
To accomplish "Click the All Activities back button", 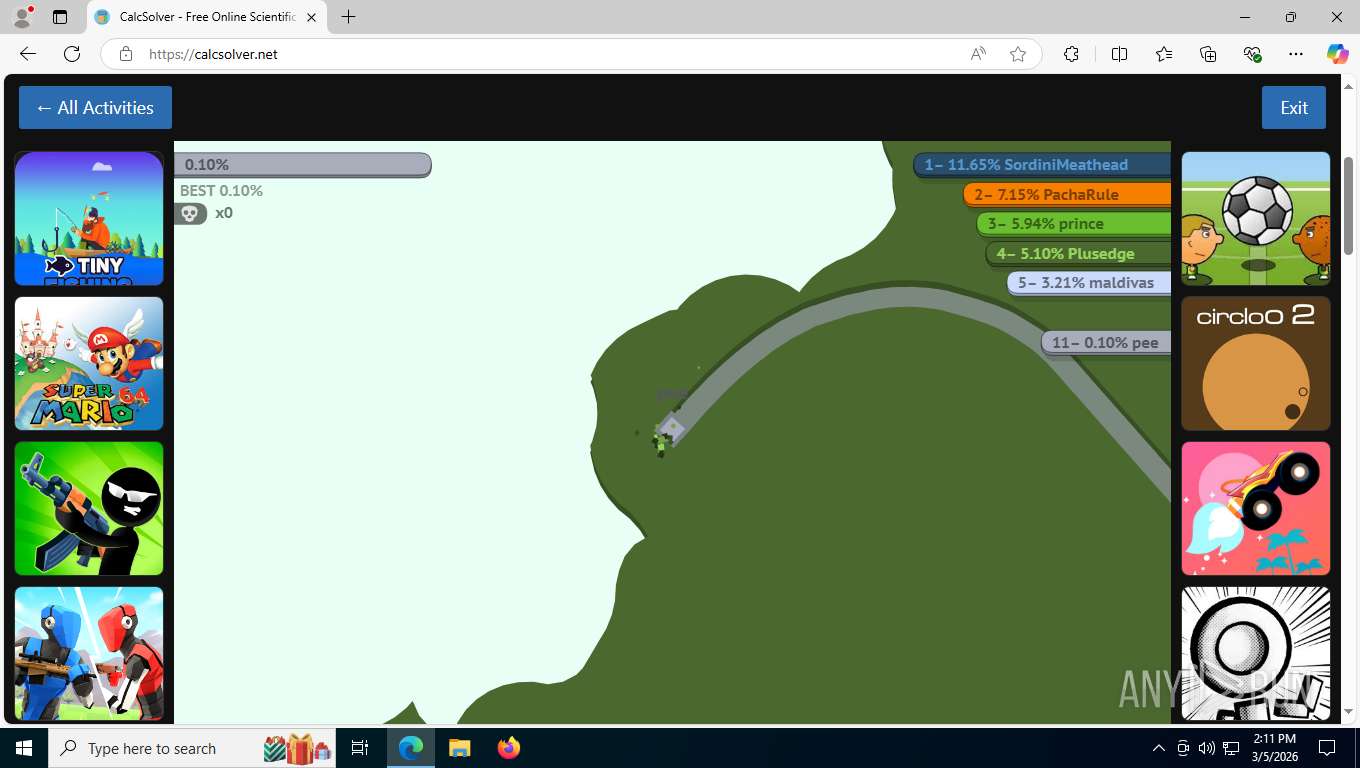I will tap(95, 108).
